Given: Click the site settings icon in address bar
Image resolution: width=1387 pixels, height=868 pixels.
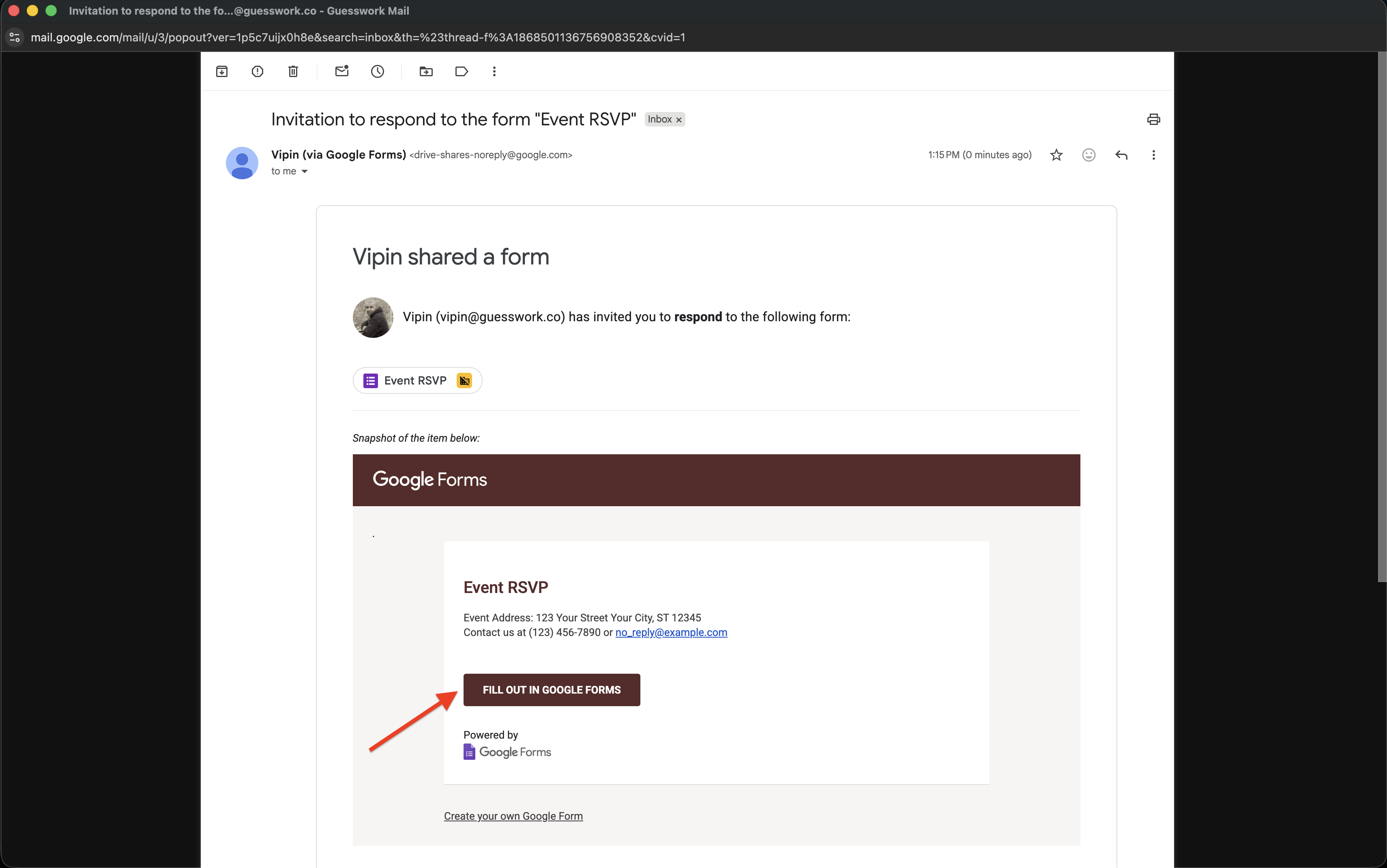Looking at the screenshot, I should [x=15, y=37].
